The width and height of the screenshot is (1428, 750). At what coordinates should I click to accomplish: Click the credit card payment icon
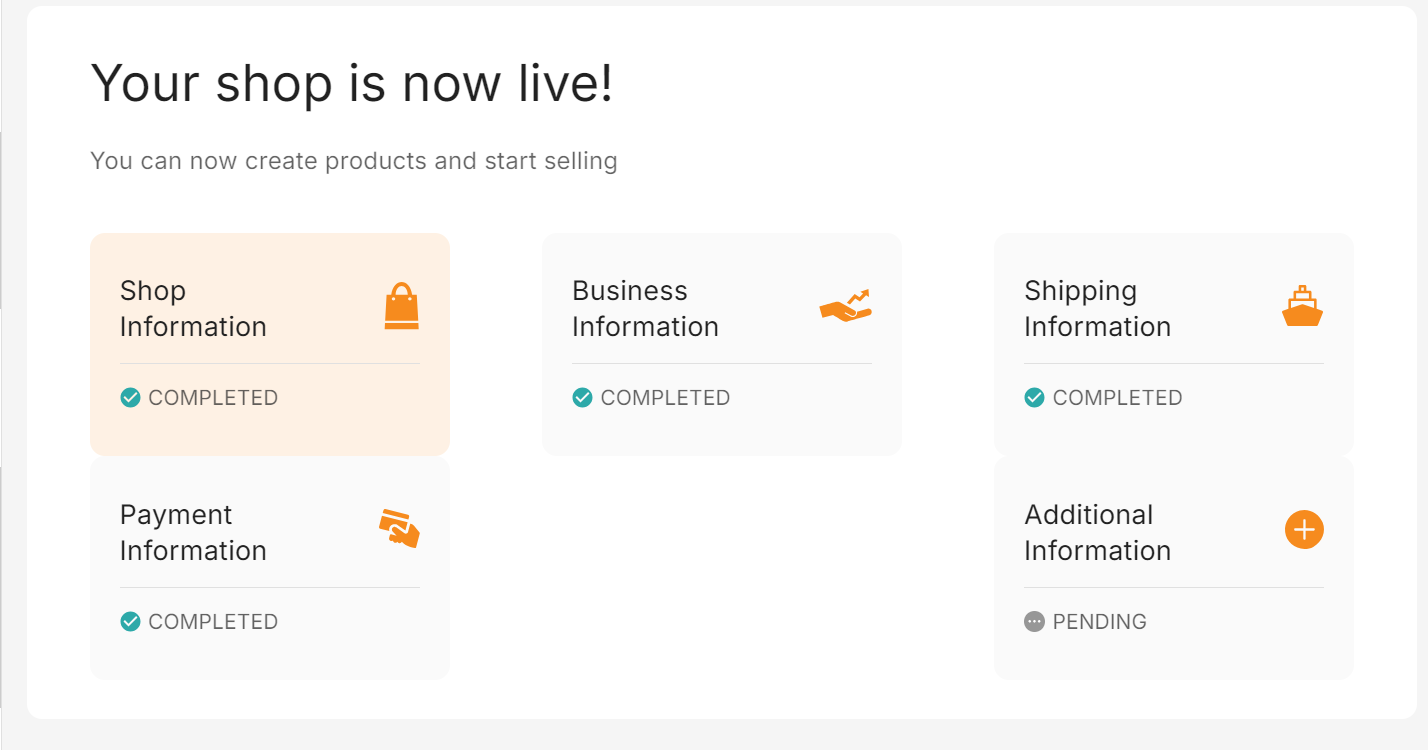(x=399, y=529)
